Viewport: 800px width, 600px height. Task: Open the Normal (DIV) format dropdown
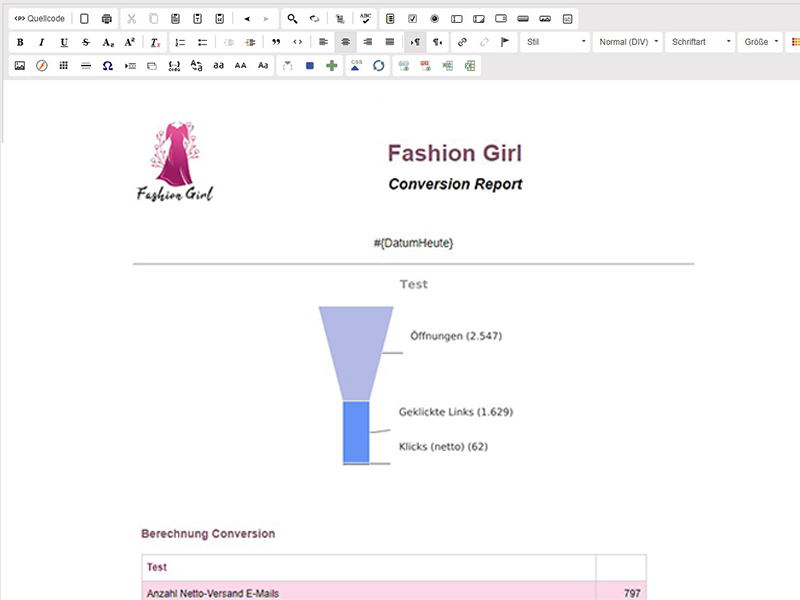[x=628, y=42]
